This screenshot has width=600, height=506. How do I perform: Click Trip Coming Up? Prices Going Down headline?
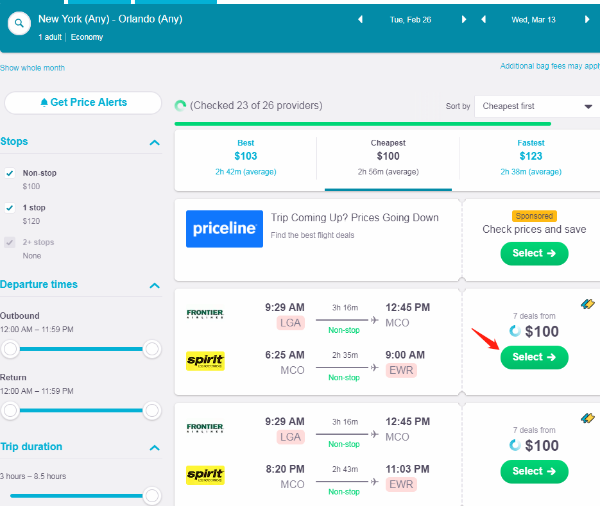[355, 218]
